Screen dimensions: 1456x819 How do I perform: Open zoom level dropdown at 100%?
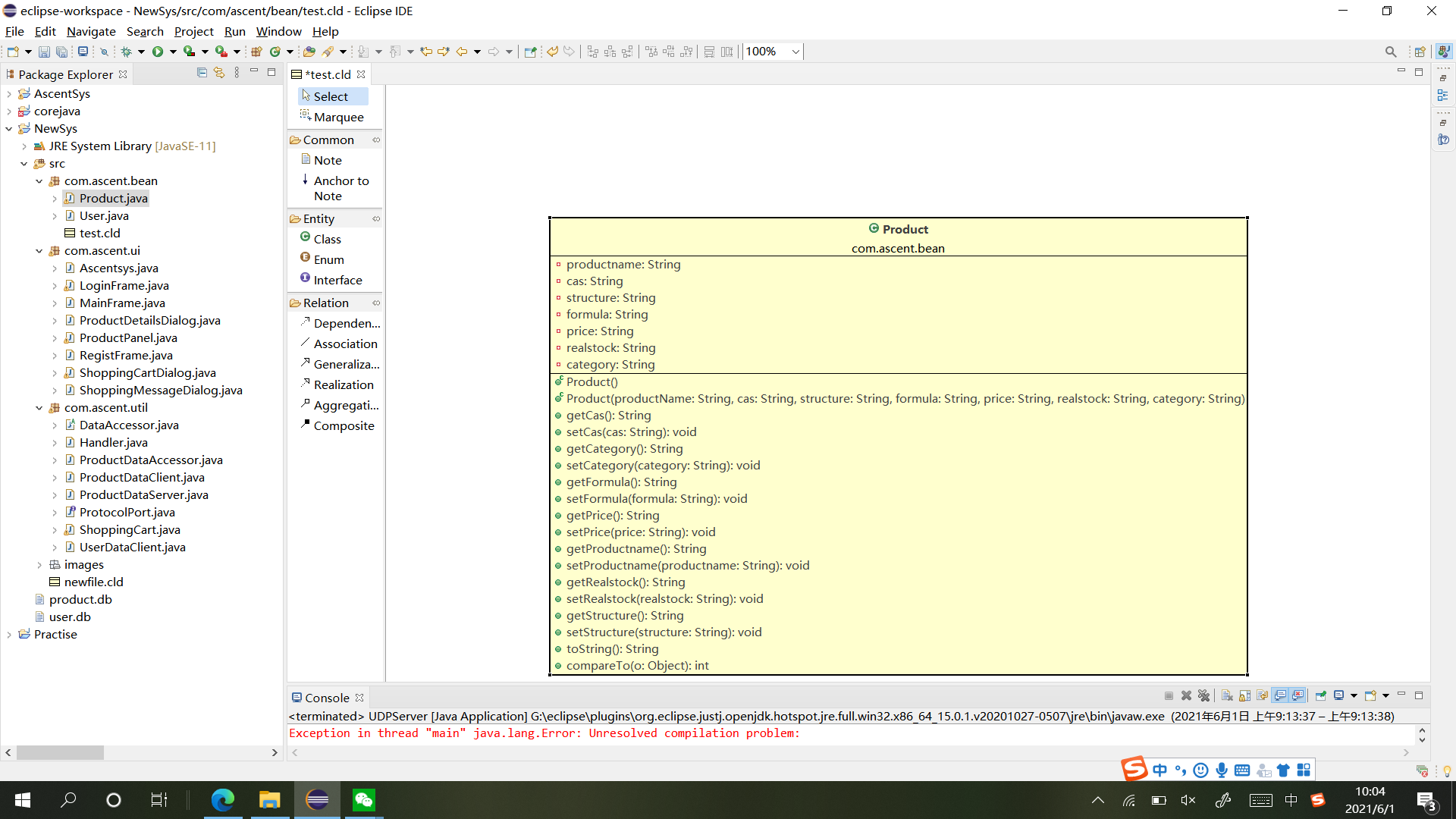coord(796,51)
